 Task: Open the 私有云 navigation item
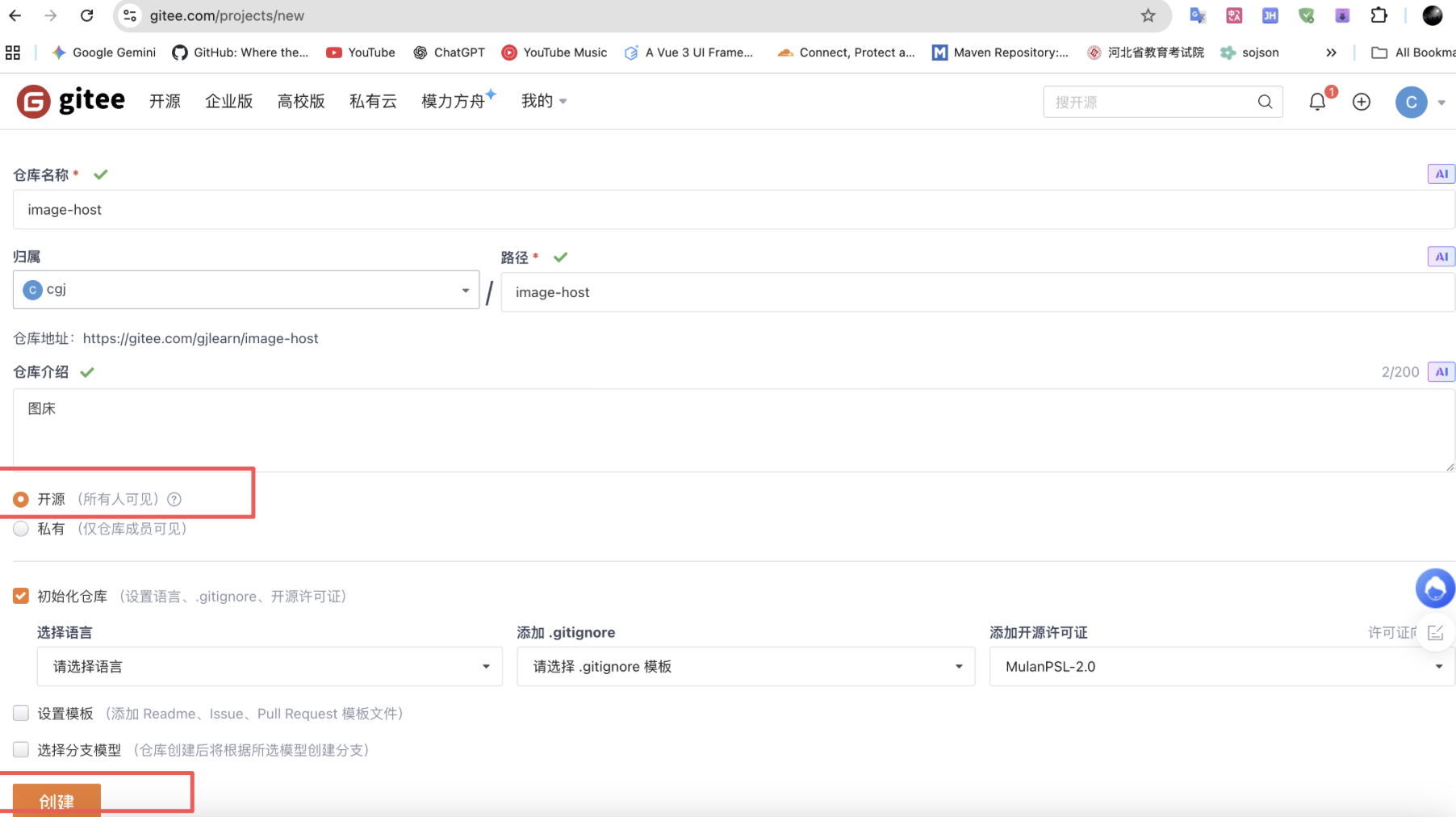(373, 101)
